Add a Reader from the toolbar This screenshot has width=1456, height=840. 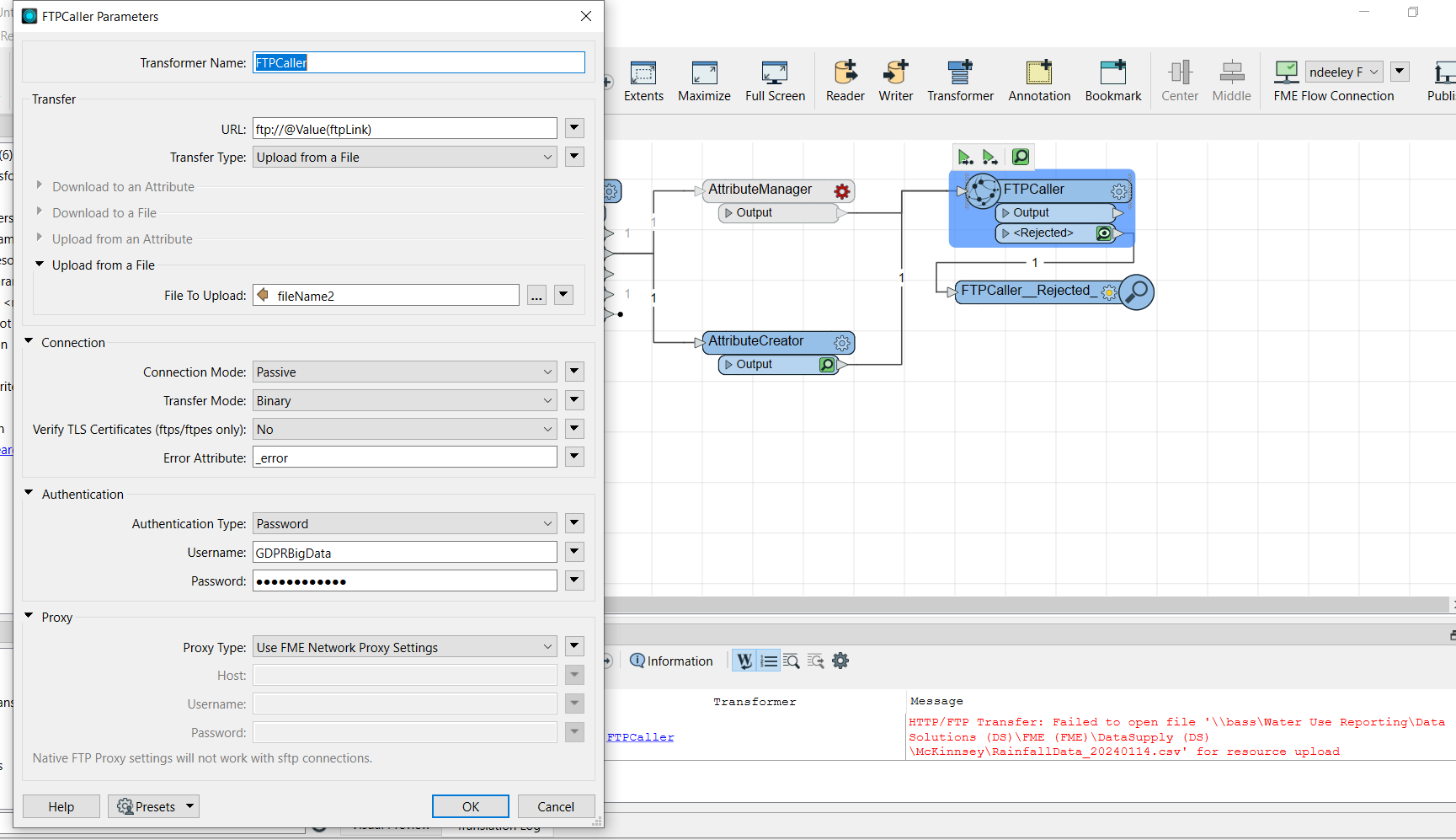(845, 81)
